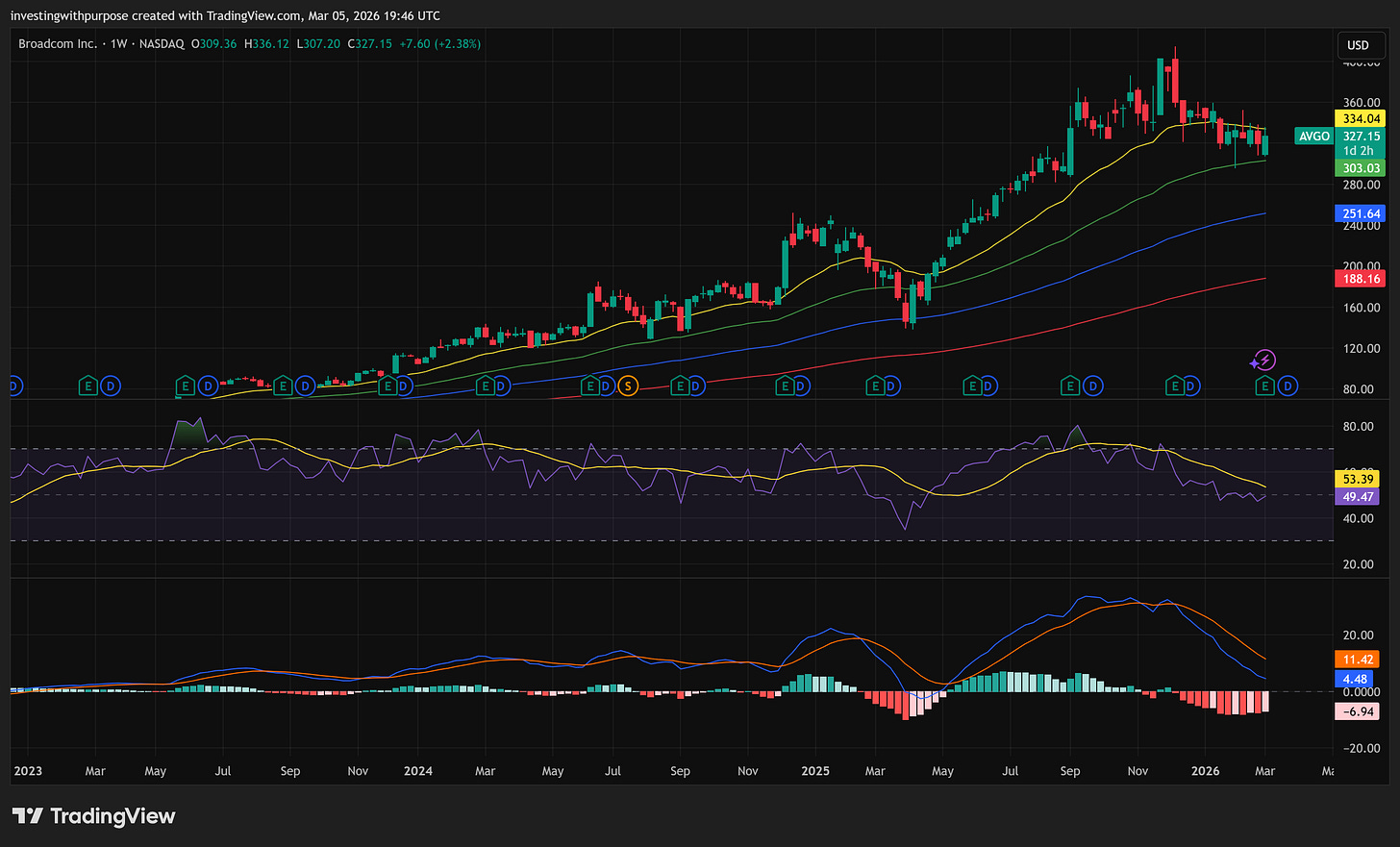The width and height of the screenshot is (1400, 847).
Task: Click the yellow 53.39 RSI average label
Action: point(1358,479)
